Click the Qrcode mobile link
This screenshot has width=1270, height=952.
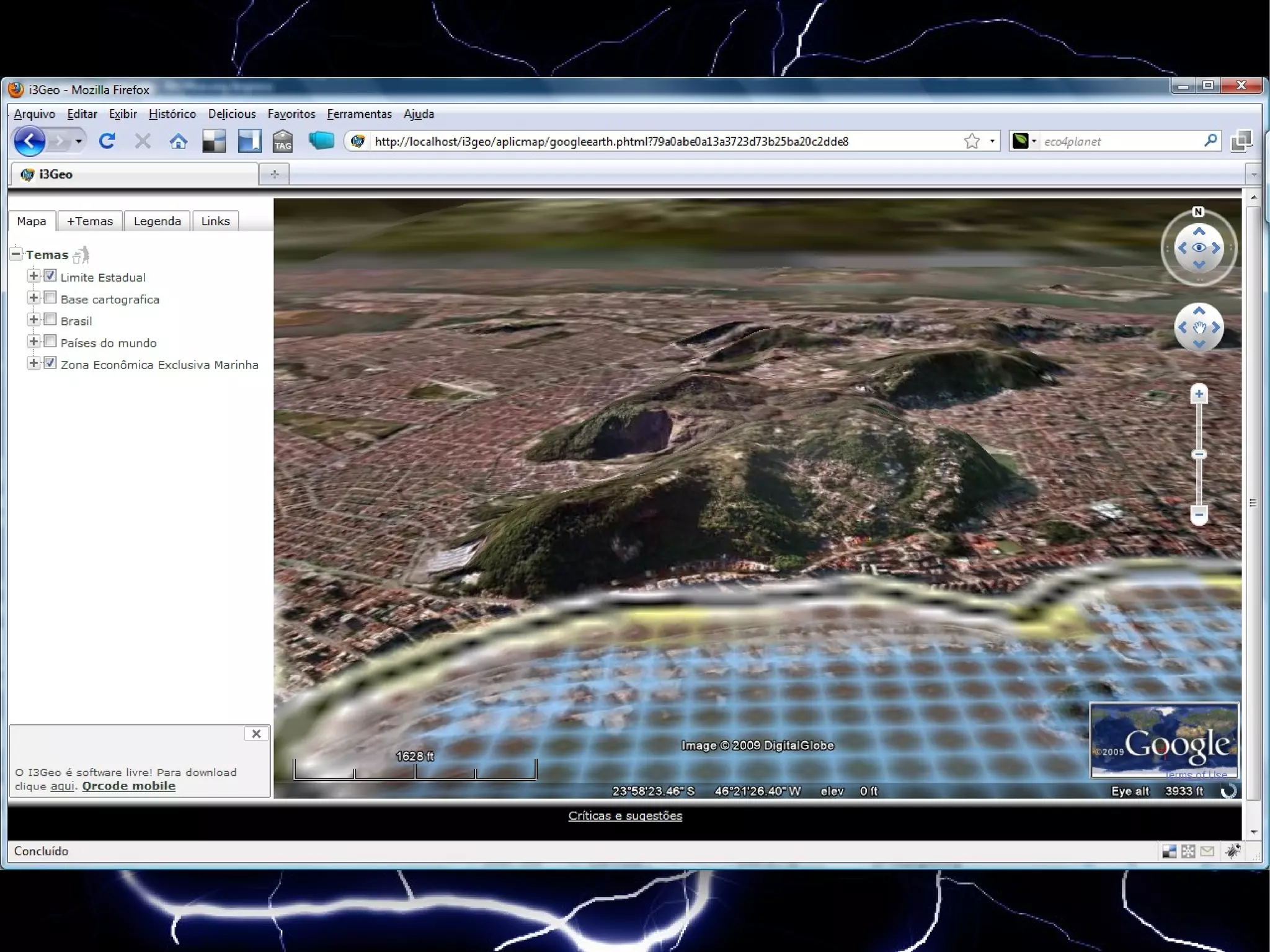point(128,786)
